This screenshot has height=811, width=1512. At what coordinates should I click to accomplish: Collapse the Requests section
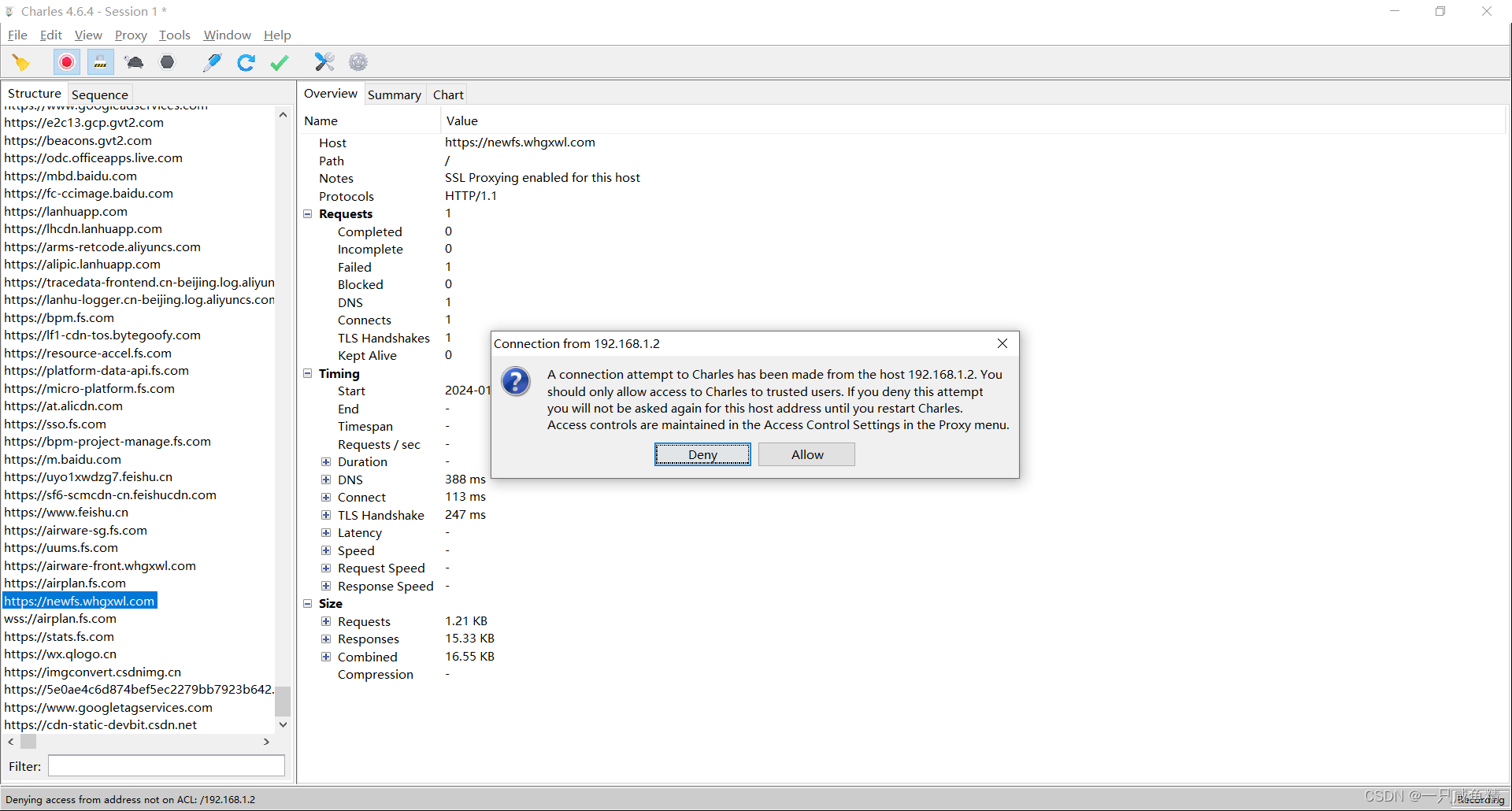pyautogui.click(x=308, y=214)
